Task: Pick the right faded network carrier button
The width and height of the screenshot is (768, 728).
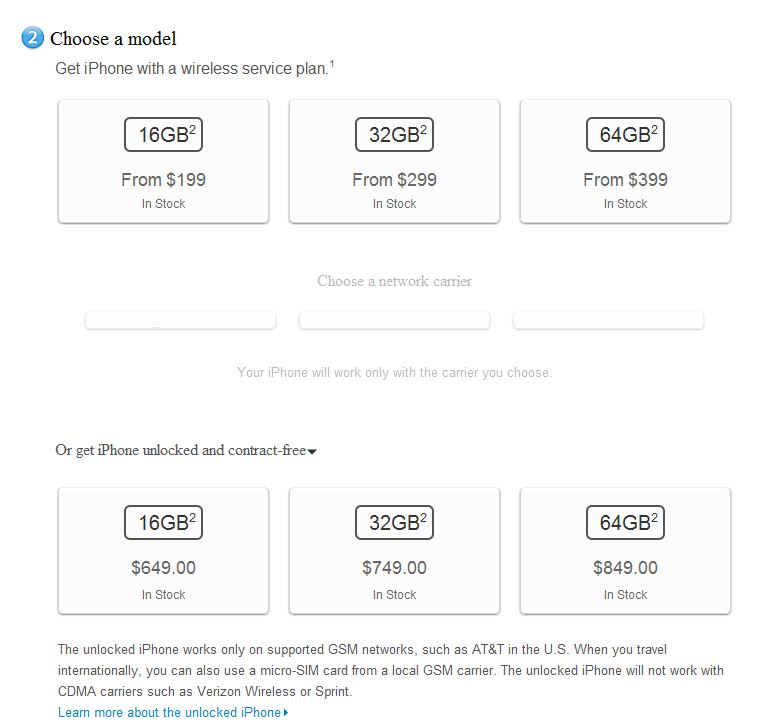Action: tap(608, 320)
